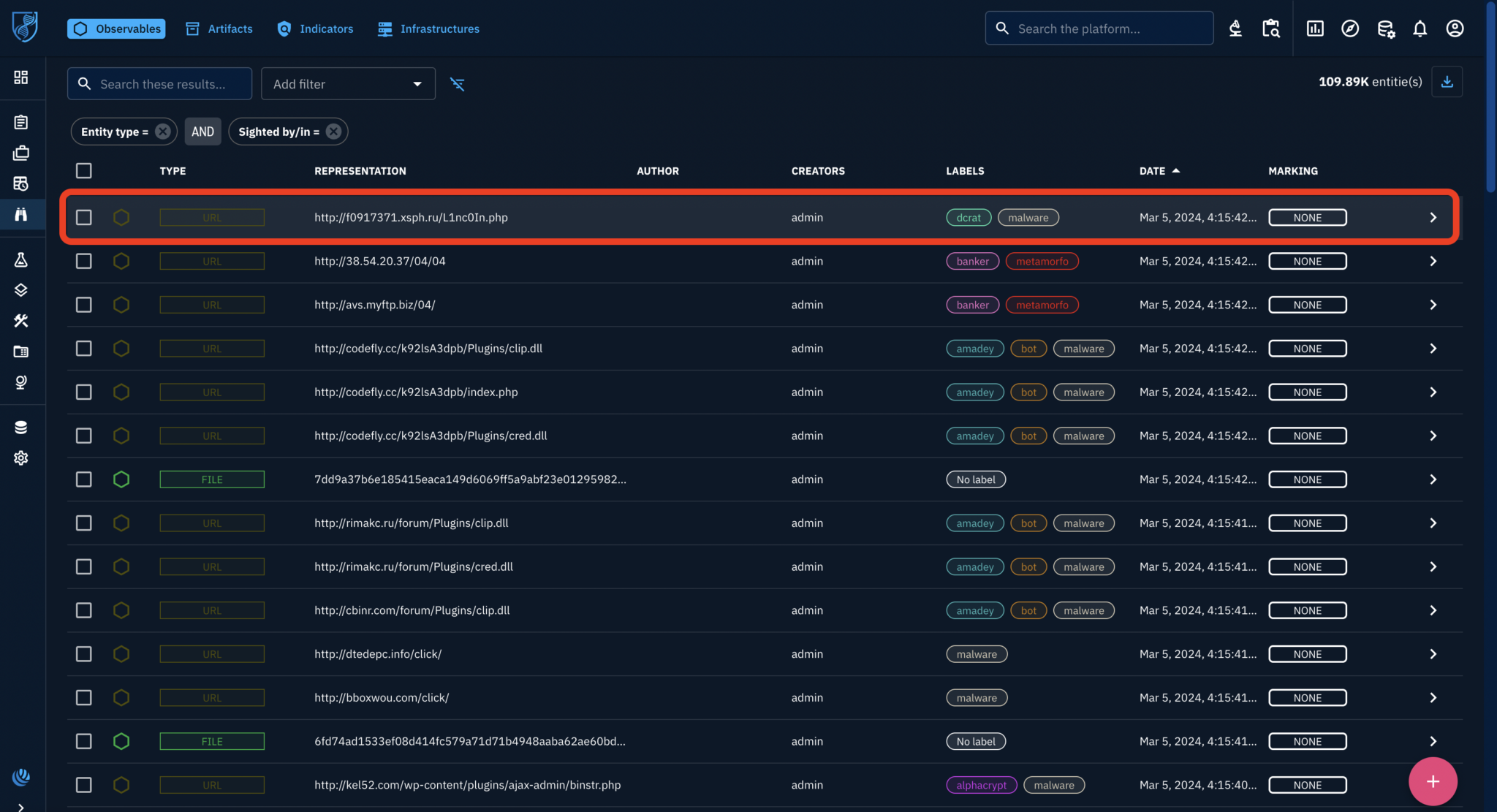This screenshot has height=812, width=1497.
Task: Remove the Entity type filter chip
Action: (163, 132)
